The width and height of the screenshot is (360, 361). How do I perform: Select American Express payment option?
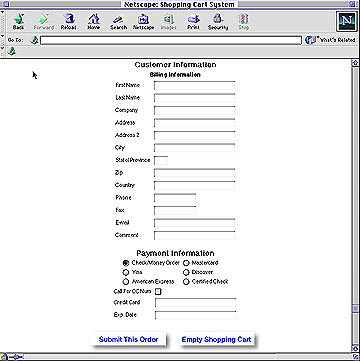pyautogui.click(x=126, y=281)
